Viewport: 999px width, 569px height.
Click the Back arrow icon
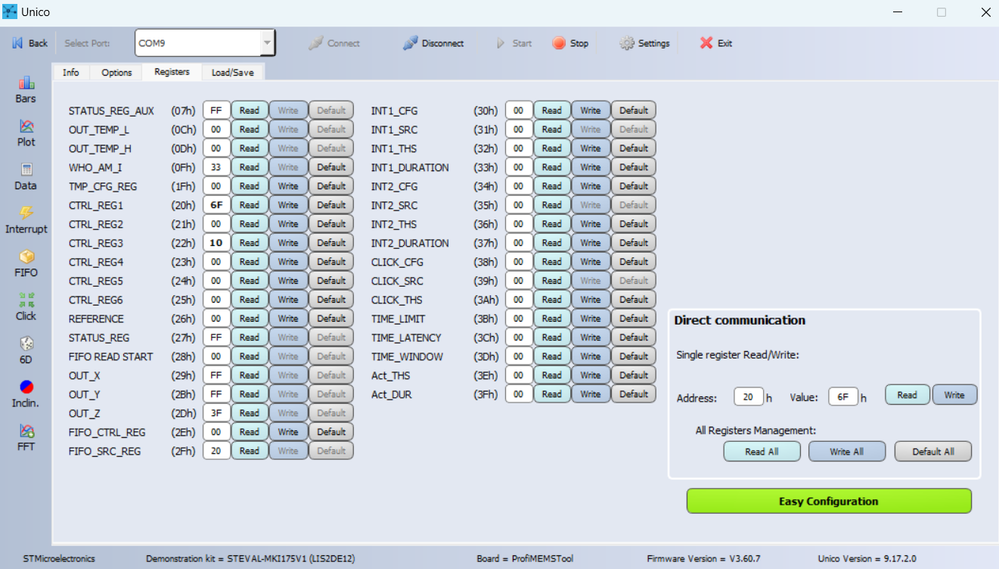pos(17,43)
